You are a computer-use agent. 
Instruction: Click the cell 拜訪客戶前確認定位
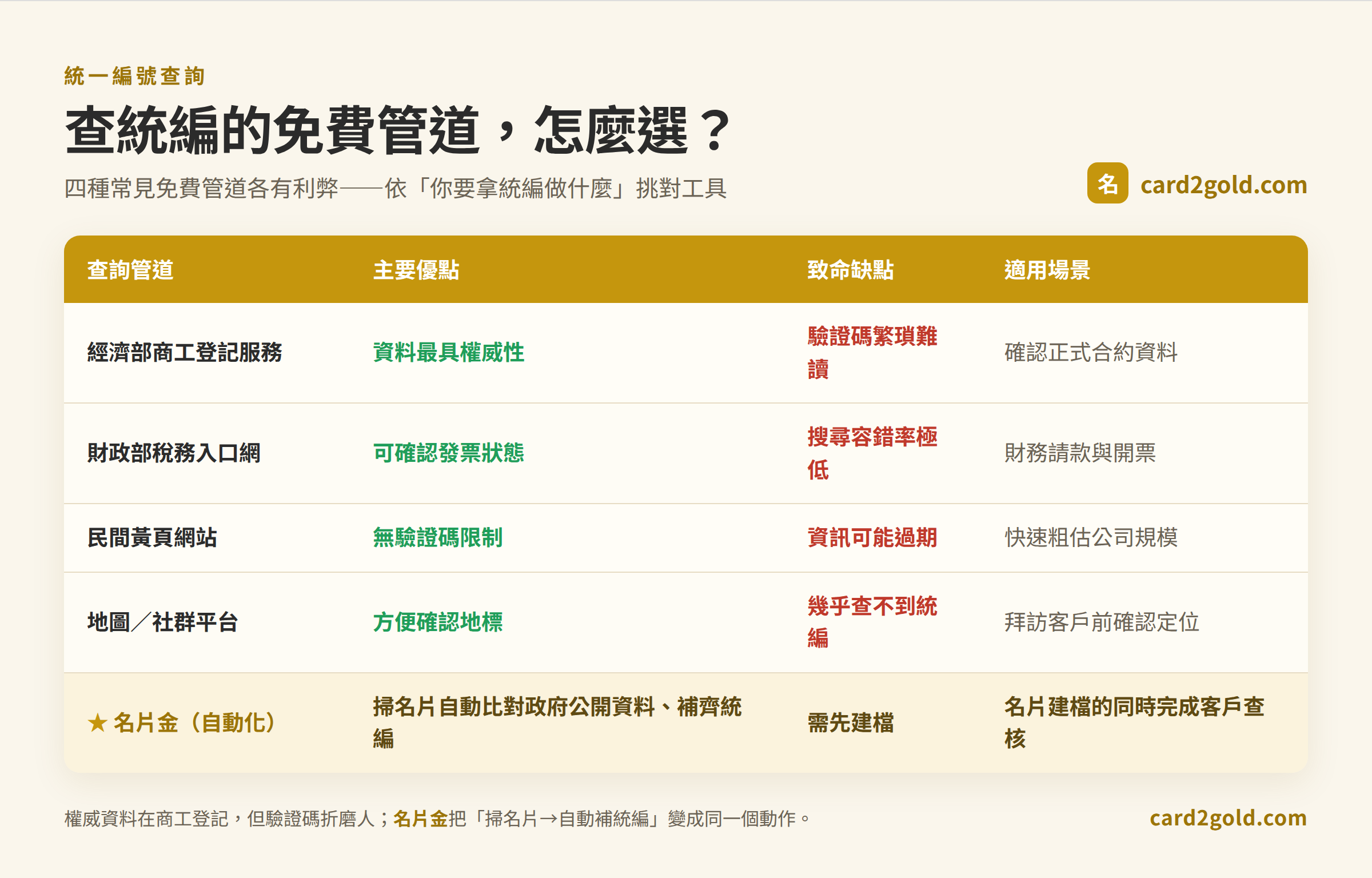[x=1102, y=622]
